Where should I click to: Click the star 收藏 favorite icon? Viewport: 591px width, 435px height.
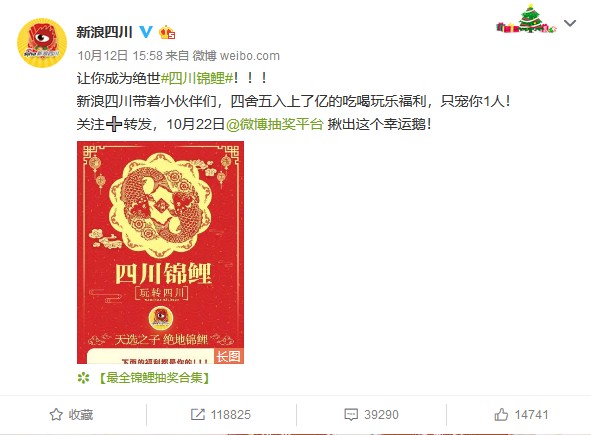pyautogui.click(x=56, y=415)
